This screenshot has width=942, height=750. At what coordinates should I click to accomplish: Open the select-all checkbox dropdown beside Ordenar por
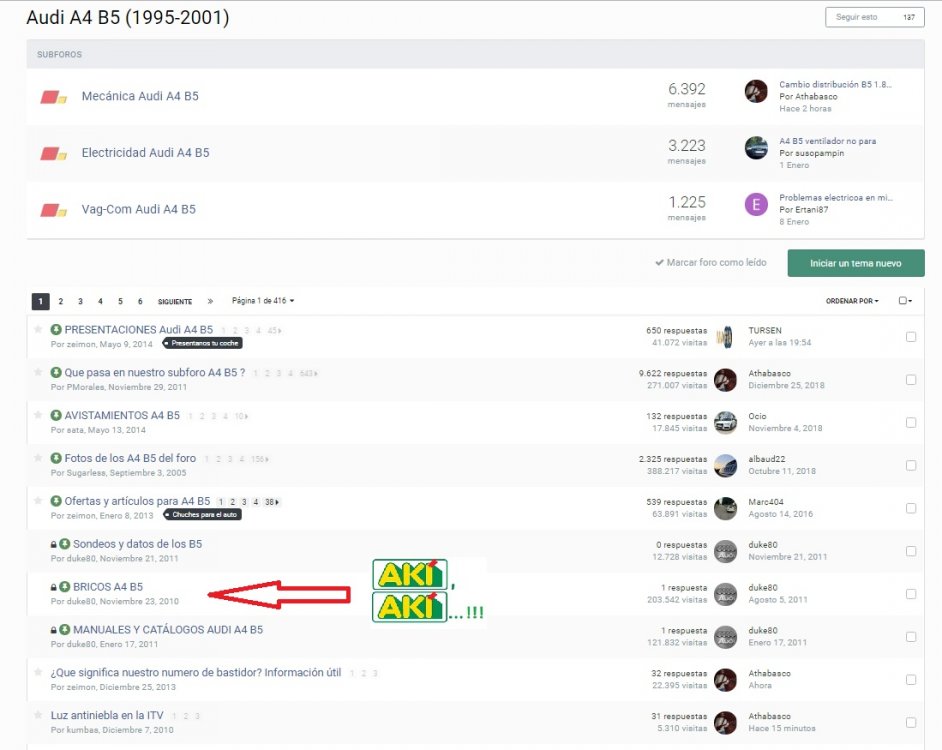click(x=905, y=300)
